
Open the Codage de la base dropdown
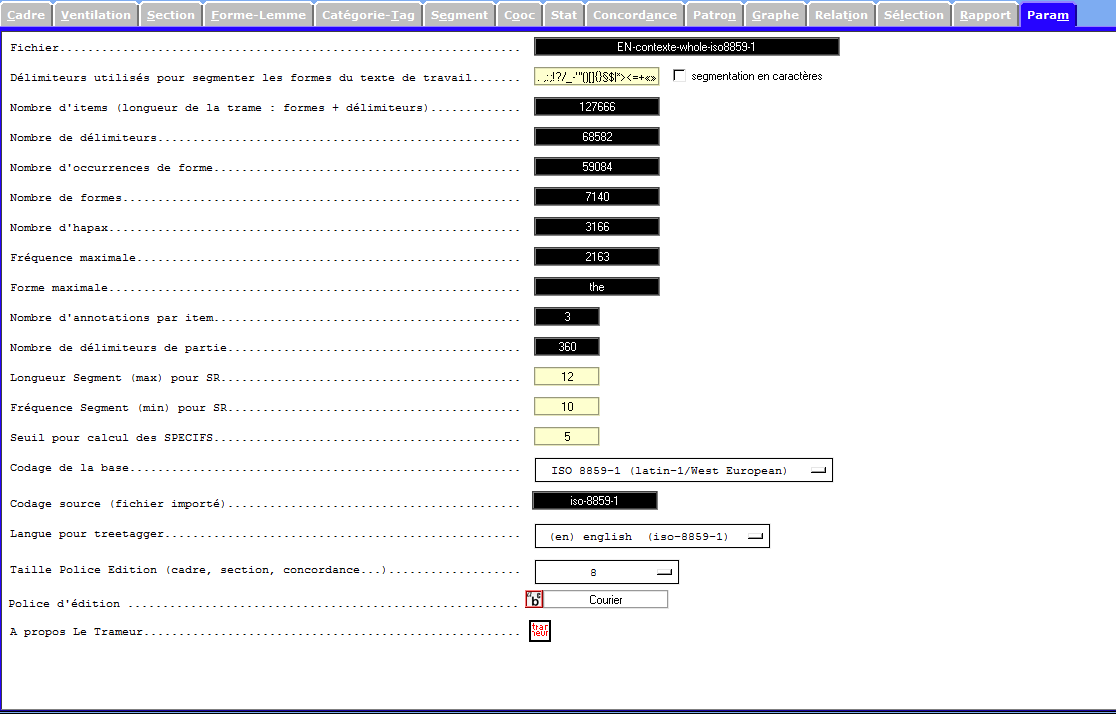(683, 470)
